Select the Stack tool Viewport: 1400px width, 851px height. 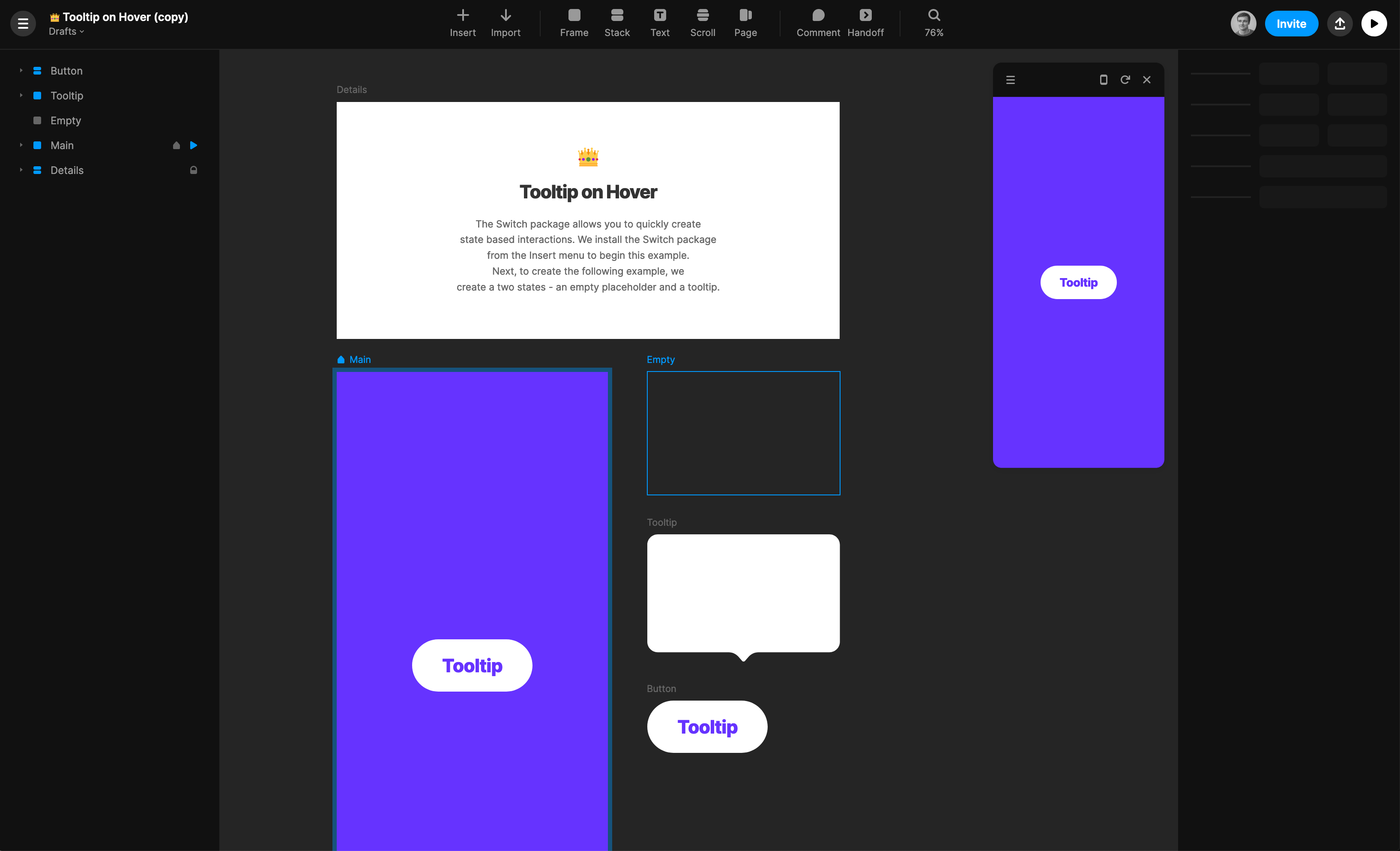coord(616,23)
